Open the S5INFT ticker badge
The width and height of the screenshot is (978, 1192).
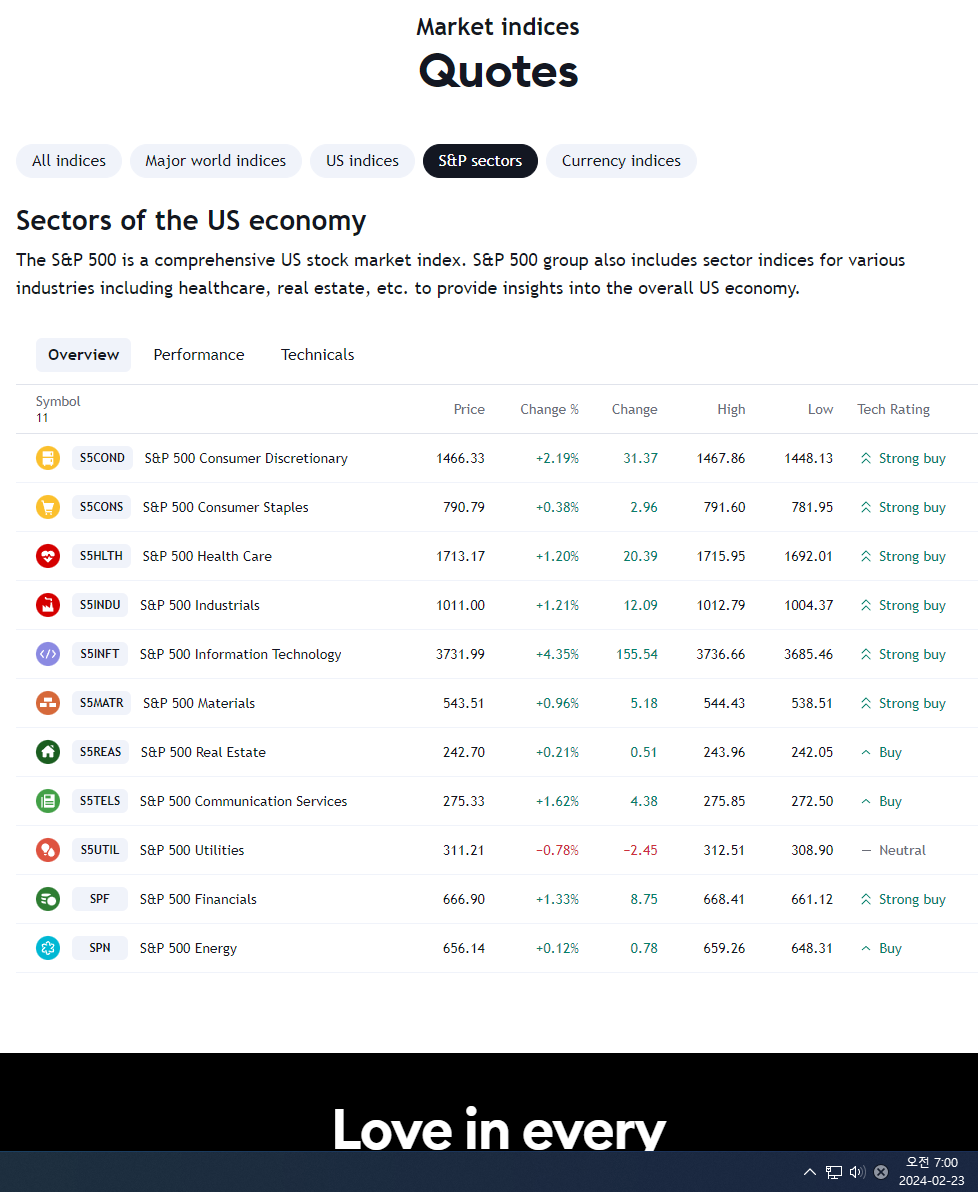click(x=100, y=654)
